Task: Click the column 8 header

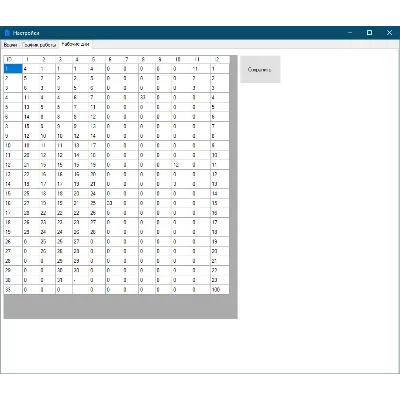Action: pyautogui.click(x=147, y=59)
